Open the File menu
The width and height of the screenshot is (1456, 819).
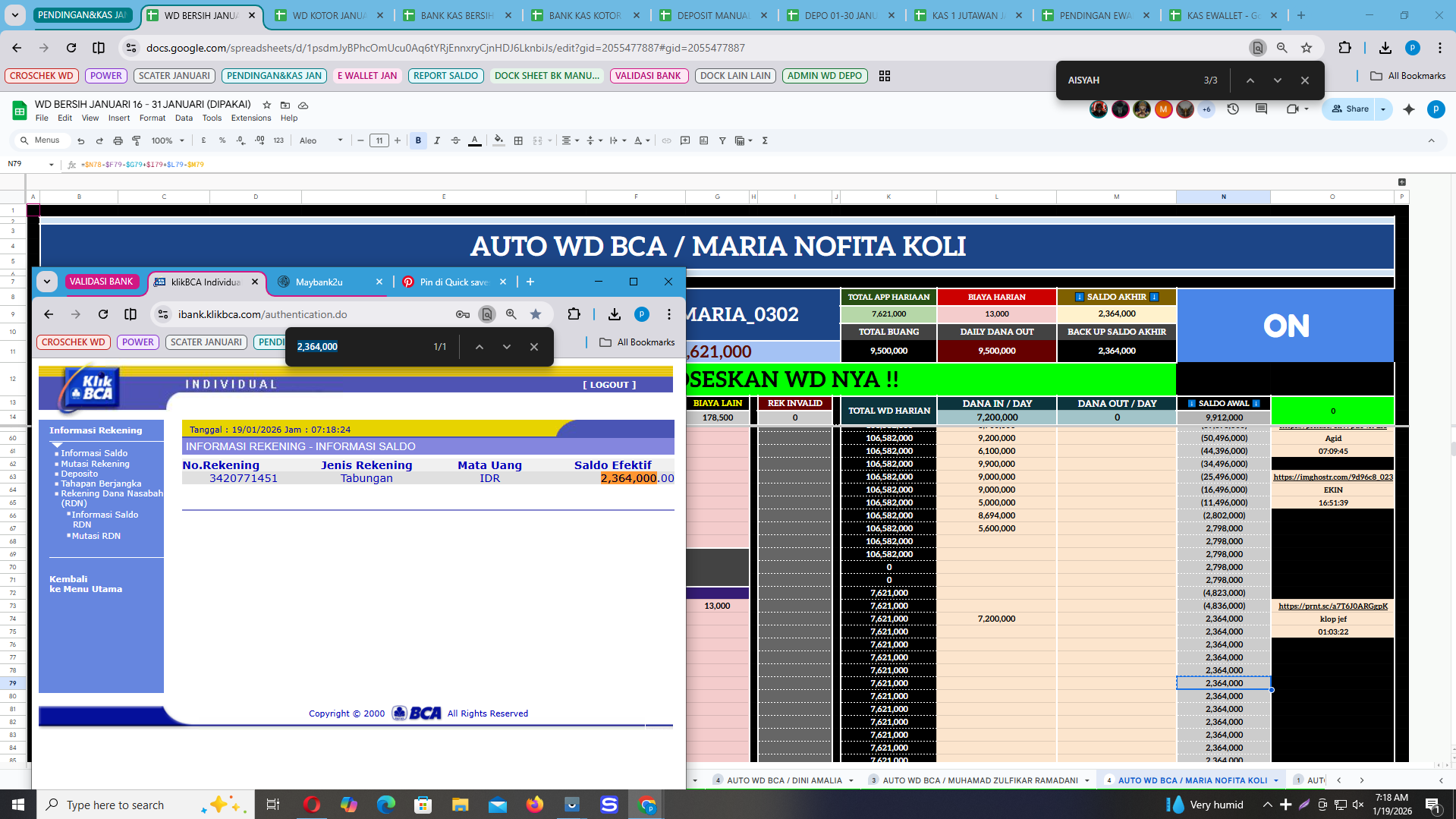42,118
